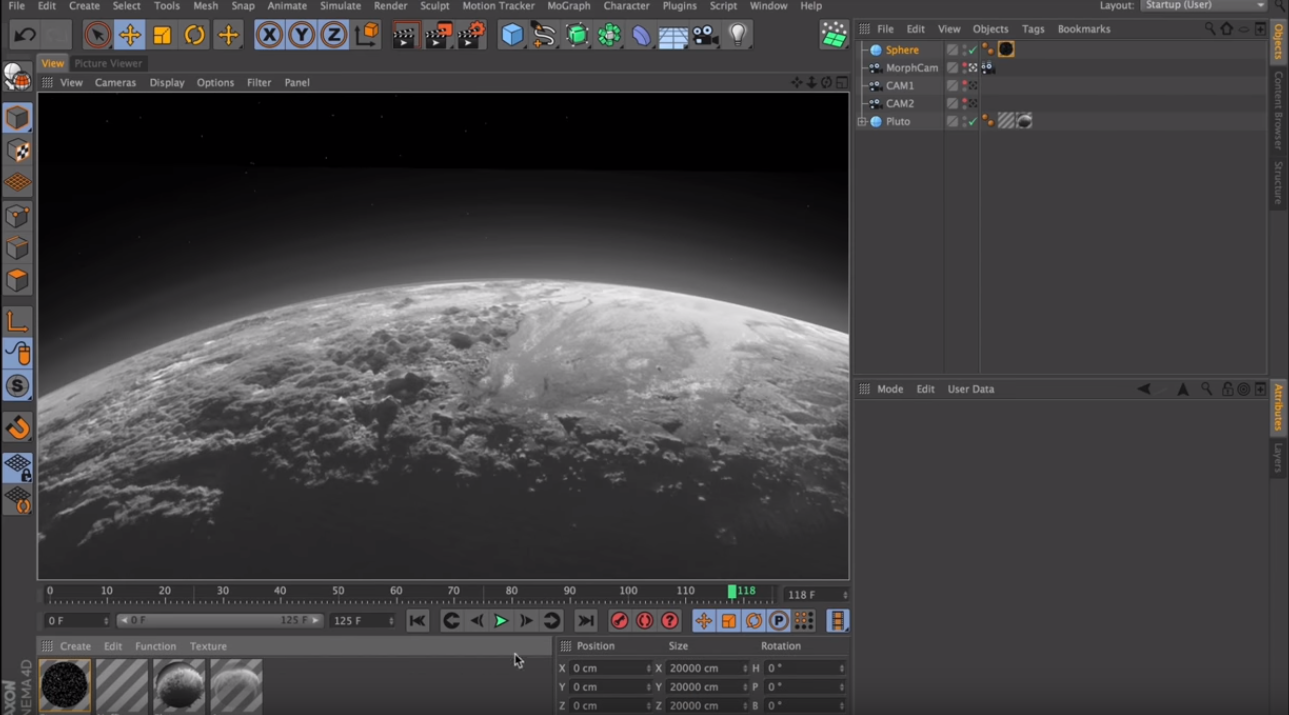Select the Rotate tool

(x=194, y=36)
